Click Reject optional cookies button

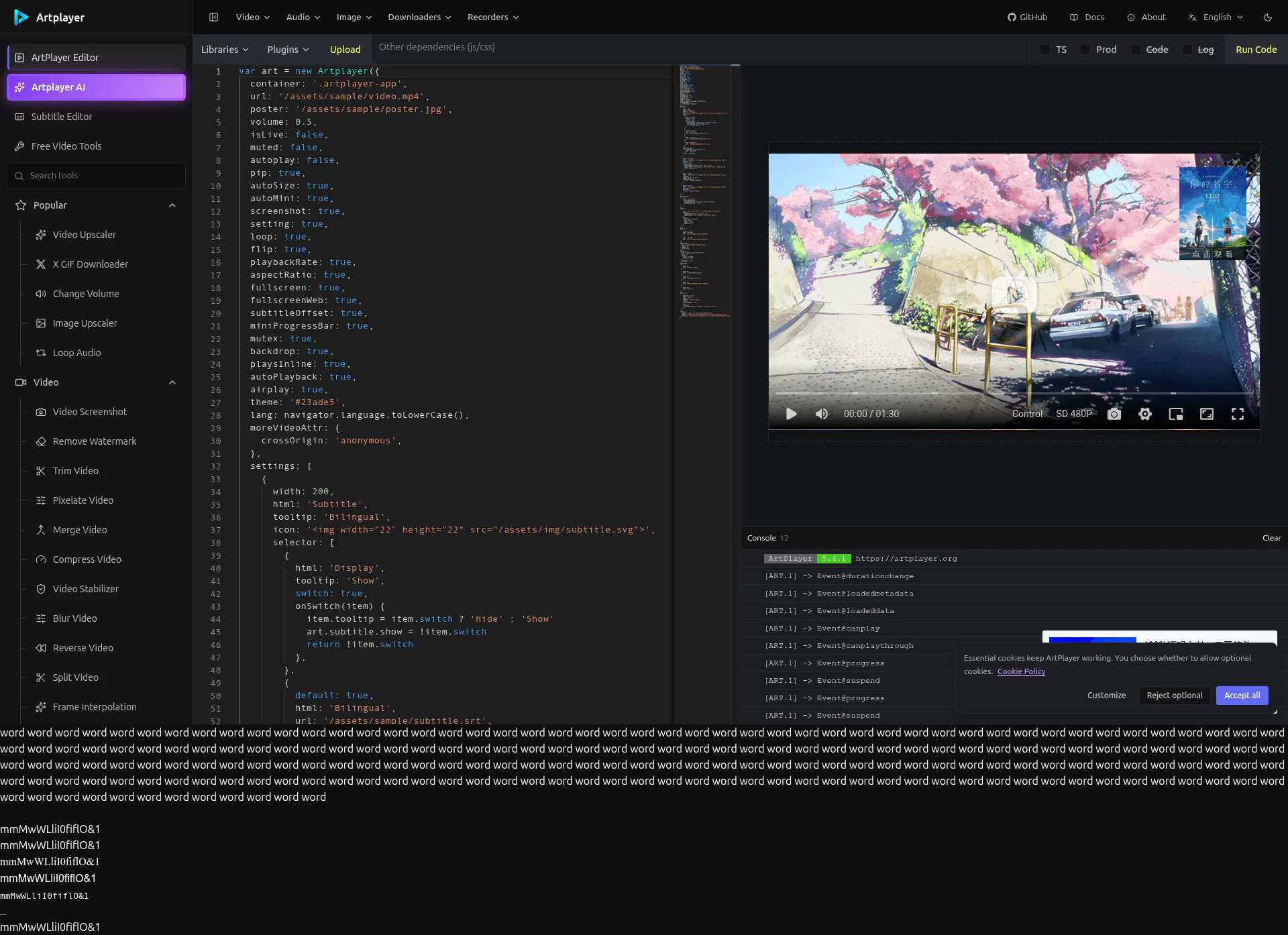(1175, 696)
